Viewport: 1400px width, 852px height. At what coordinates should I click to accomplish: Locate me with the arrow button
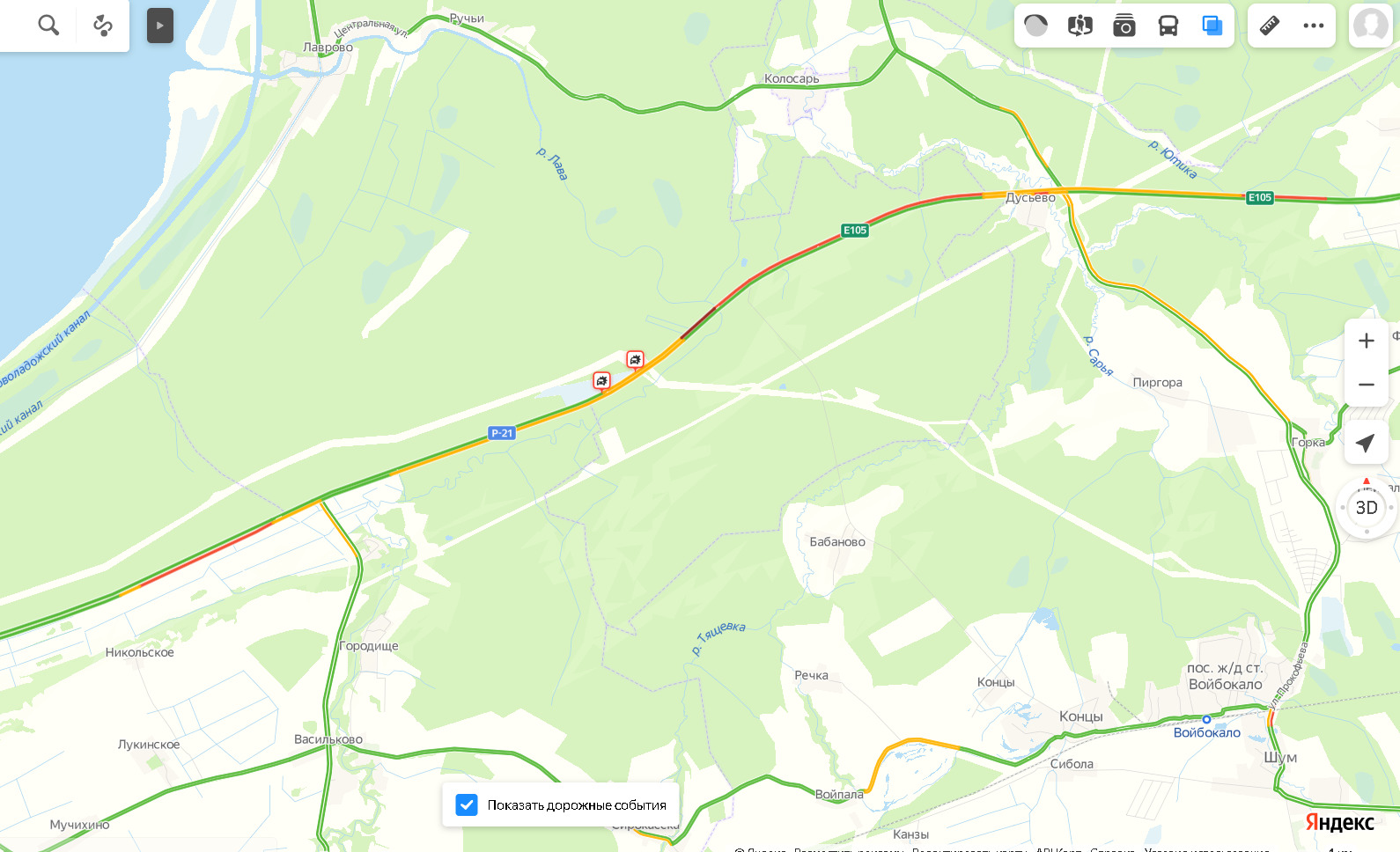(1367, 443)
